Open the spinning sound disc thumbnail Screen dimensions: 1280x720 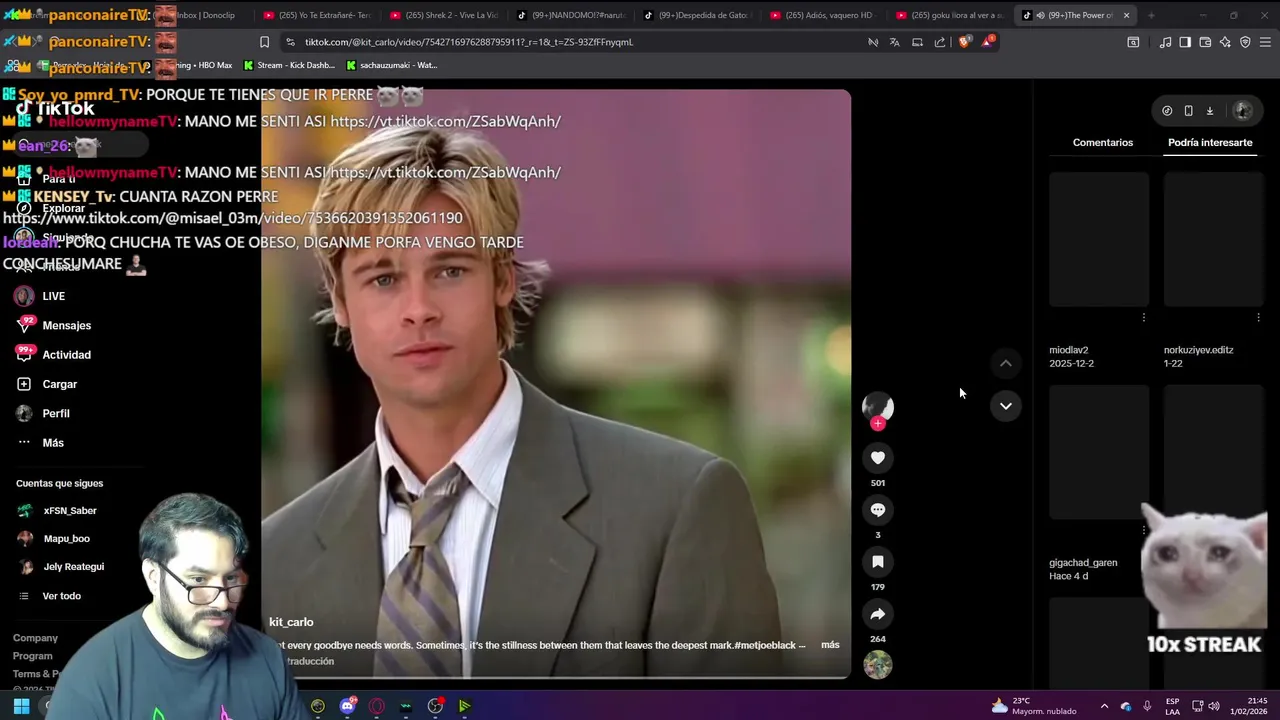pos(877,665)
